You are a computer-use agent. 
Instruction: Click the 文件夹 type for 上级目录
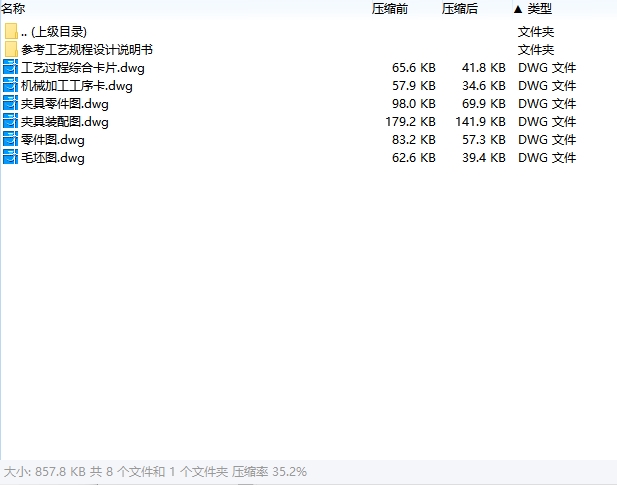pos(536,31)
